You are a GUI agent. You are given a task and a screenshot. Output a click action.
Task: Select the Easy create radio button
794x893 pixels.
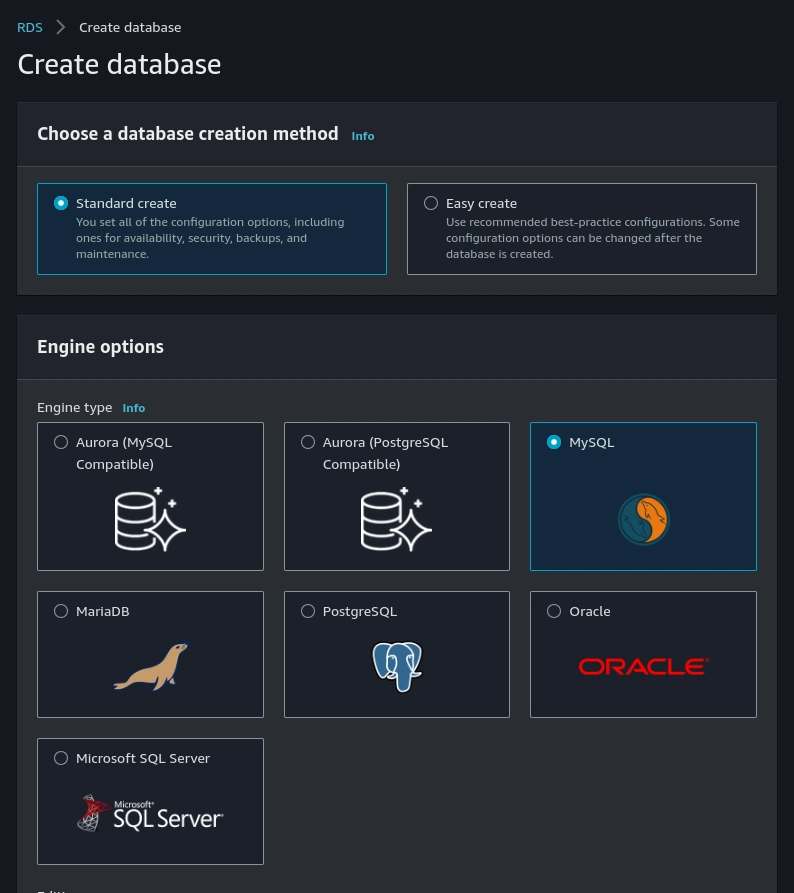tap(431, 203)
